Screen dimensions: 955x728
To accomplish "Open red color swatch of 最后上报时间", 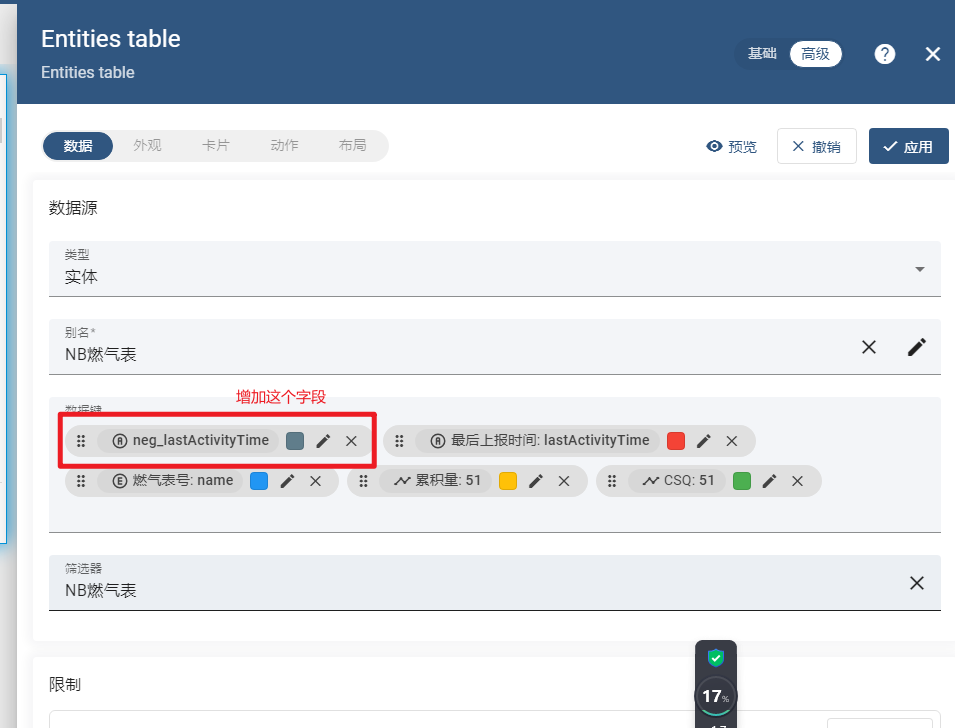I will point(676,441).
